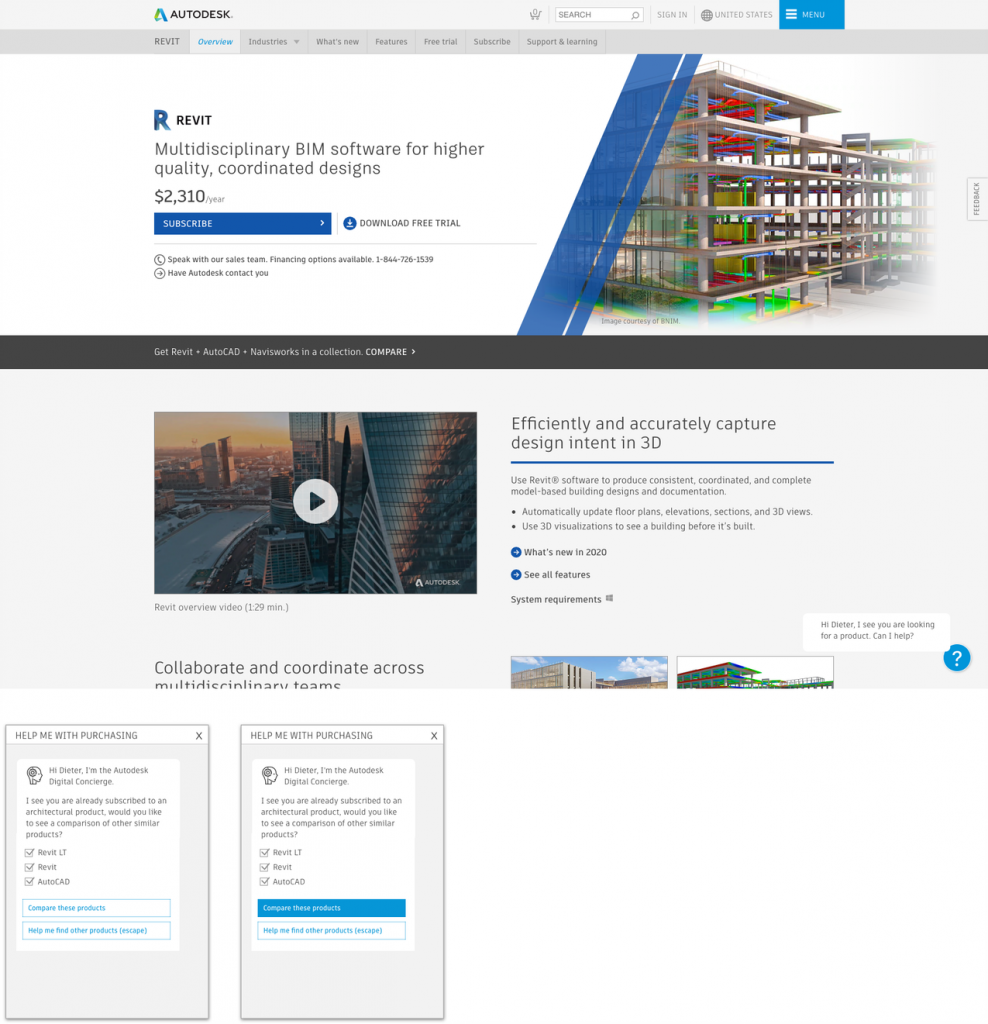Click SIGN IN link

click(672, 15)
